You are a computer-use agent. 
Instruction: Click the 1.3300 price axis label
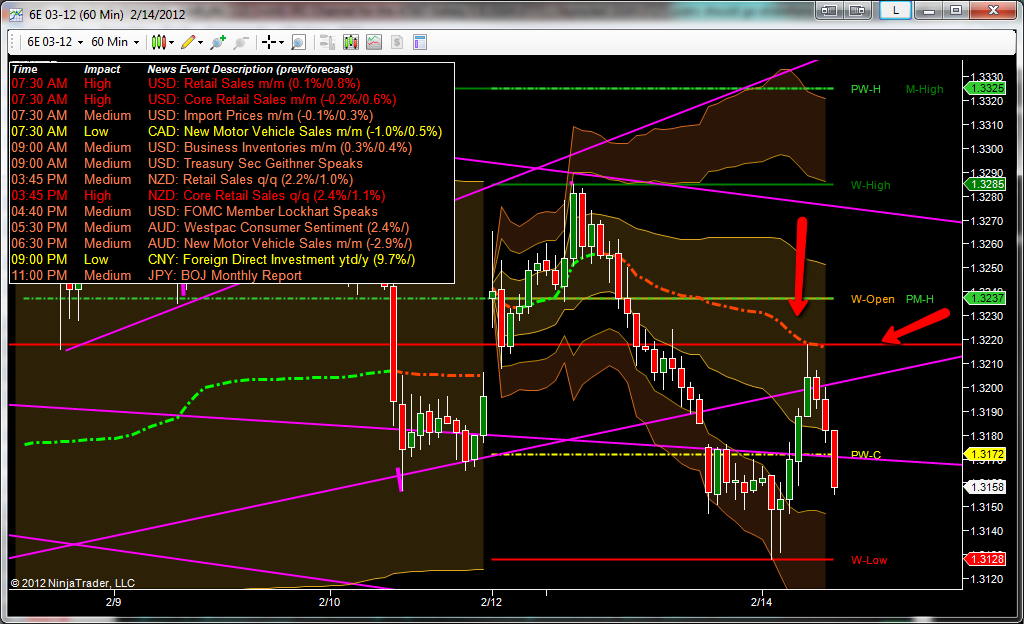[986, 149]
